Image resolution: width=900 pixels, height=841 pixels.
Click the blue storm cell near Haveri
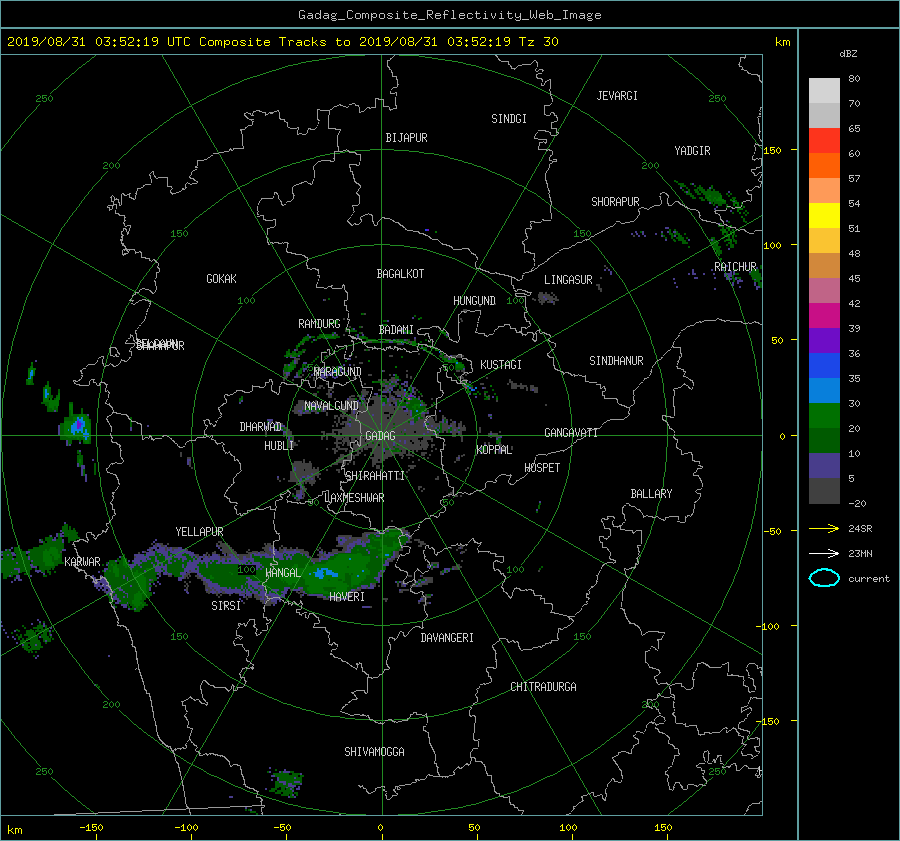[327, 572]
